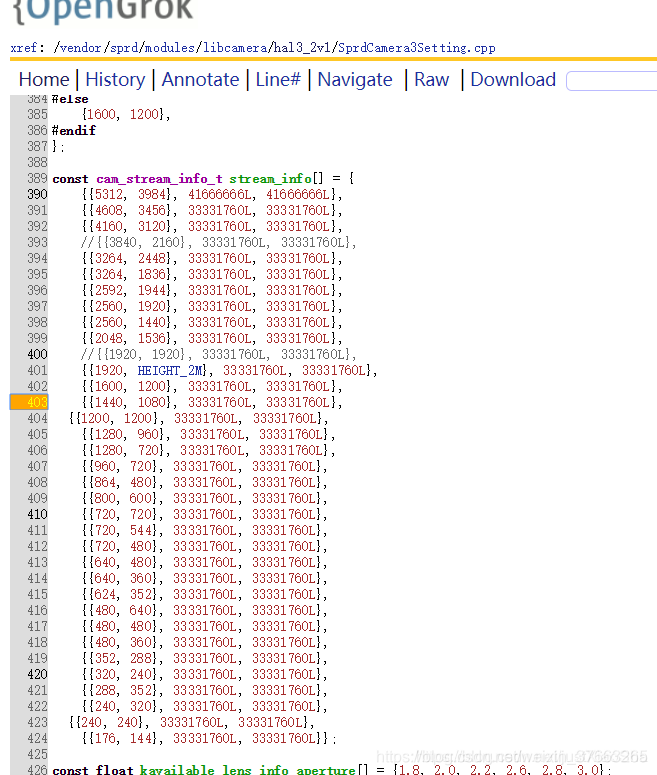Focus the search input field
This screenshot has height=775, width=657.
(612, 81)
